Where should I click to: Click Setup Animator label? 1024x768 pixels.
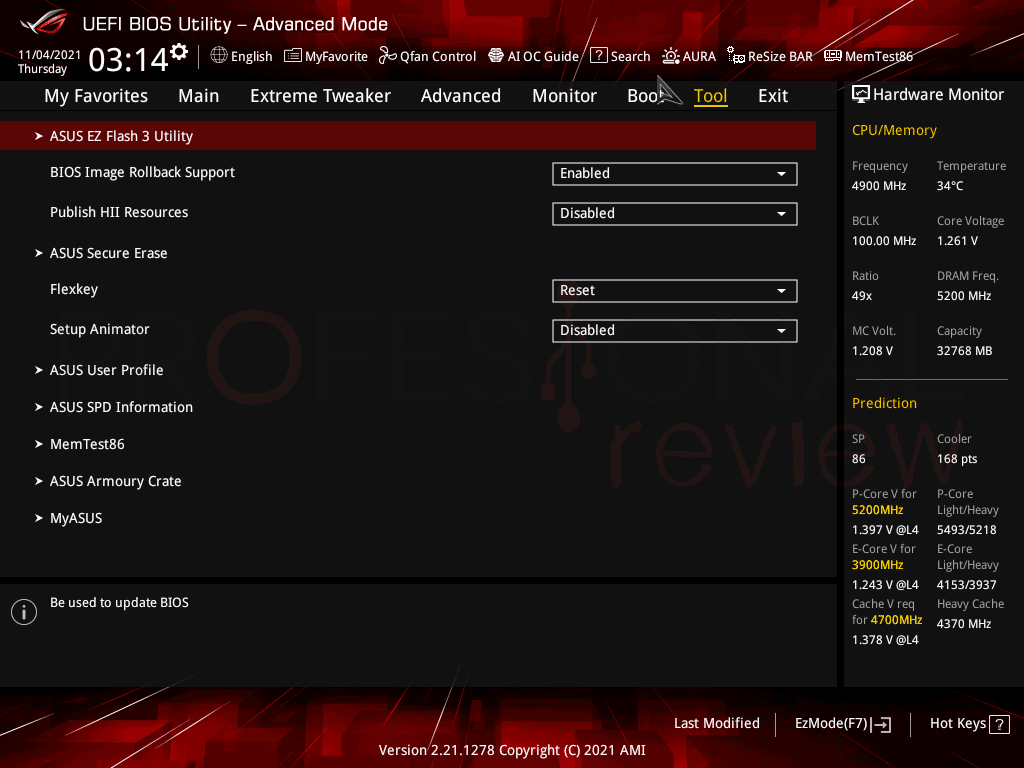pos(99,329)
